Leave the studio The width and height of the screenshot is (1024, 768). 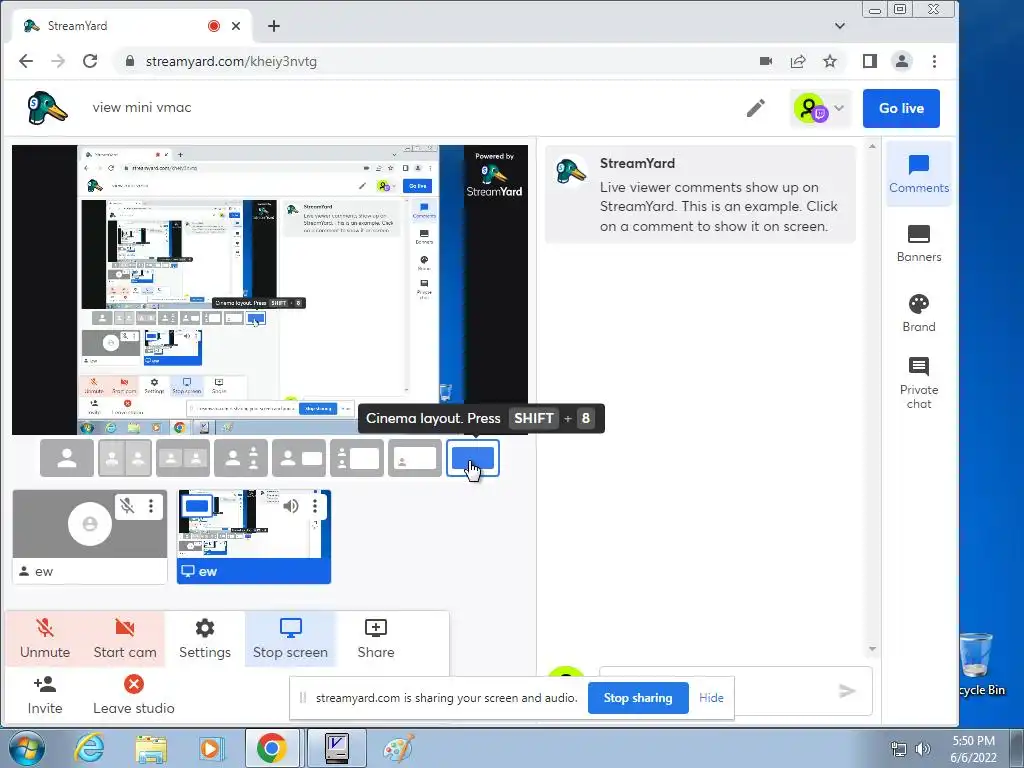(x=134, y=696)
